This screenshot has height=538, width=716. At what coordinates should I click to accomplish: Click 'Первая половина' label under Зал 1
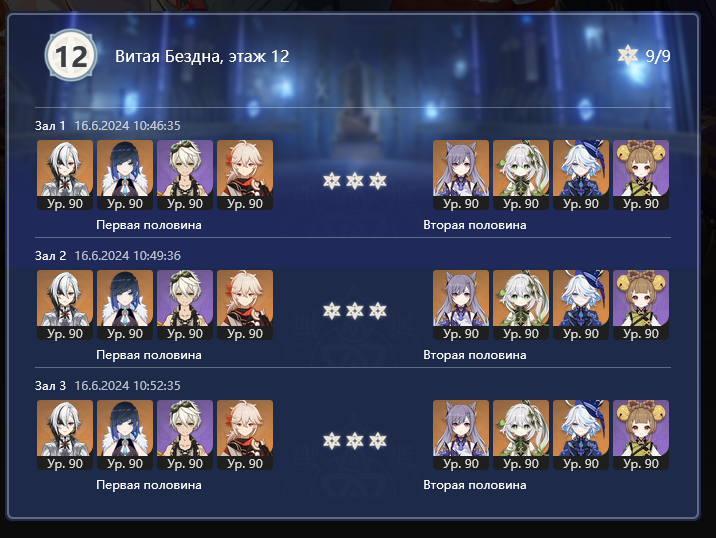(149, 225)
